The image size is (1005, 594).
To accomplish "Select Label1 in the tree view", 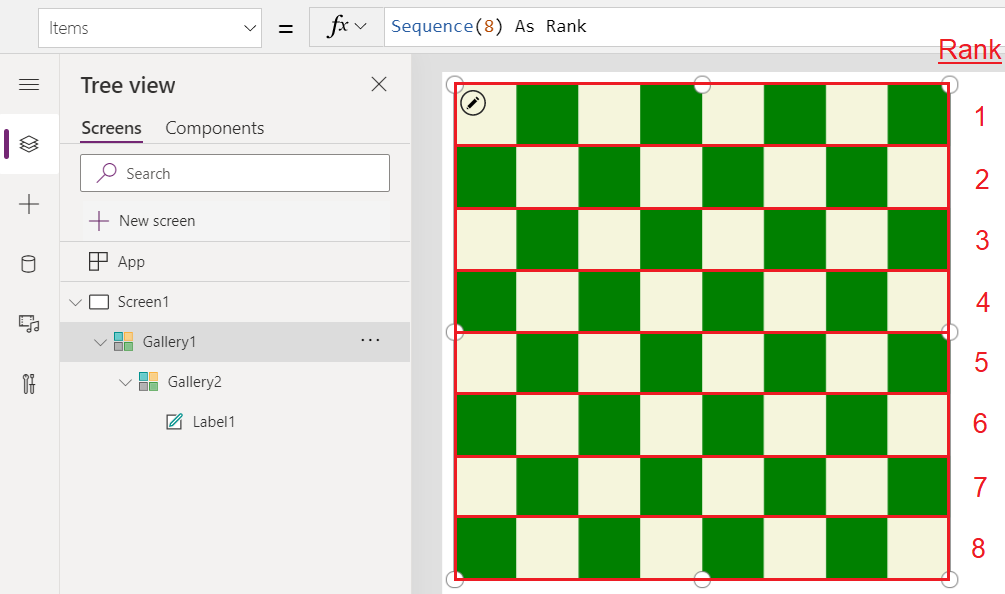I will click(213, 421).
